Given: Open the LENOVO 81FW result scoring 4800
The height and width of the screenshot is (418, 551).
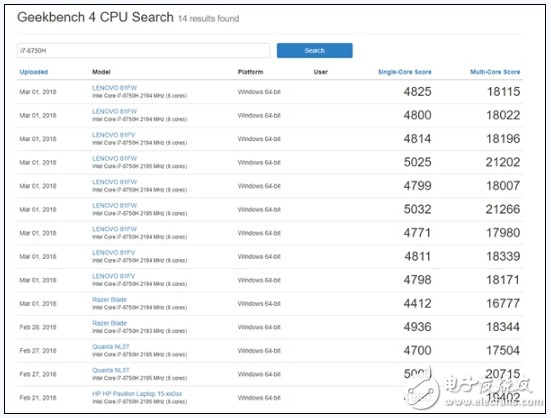Looking at the screenshot, I should tap(115, 111).
